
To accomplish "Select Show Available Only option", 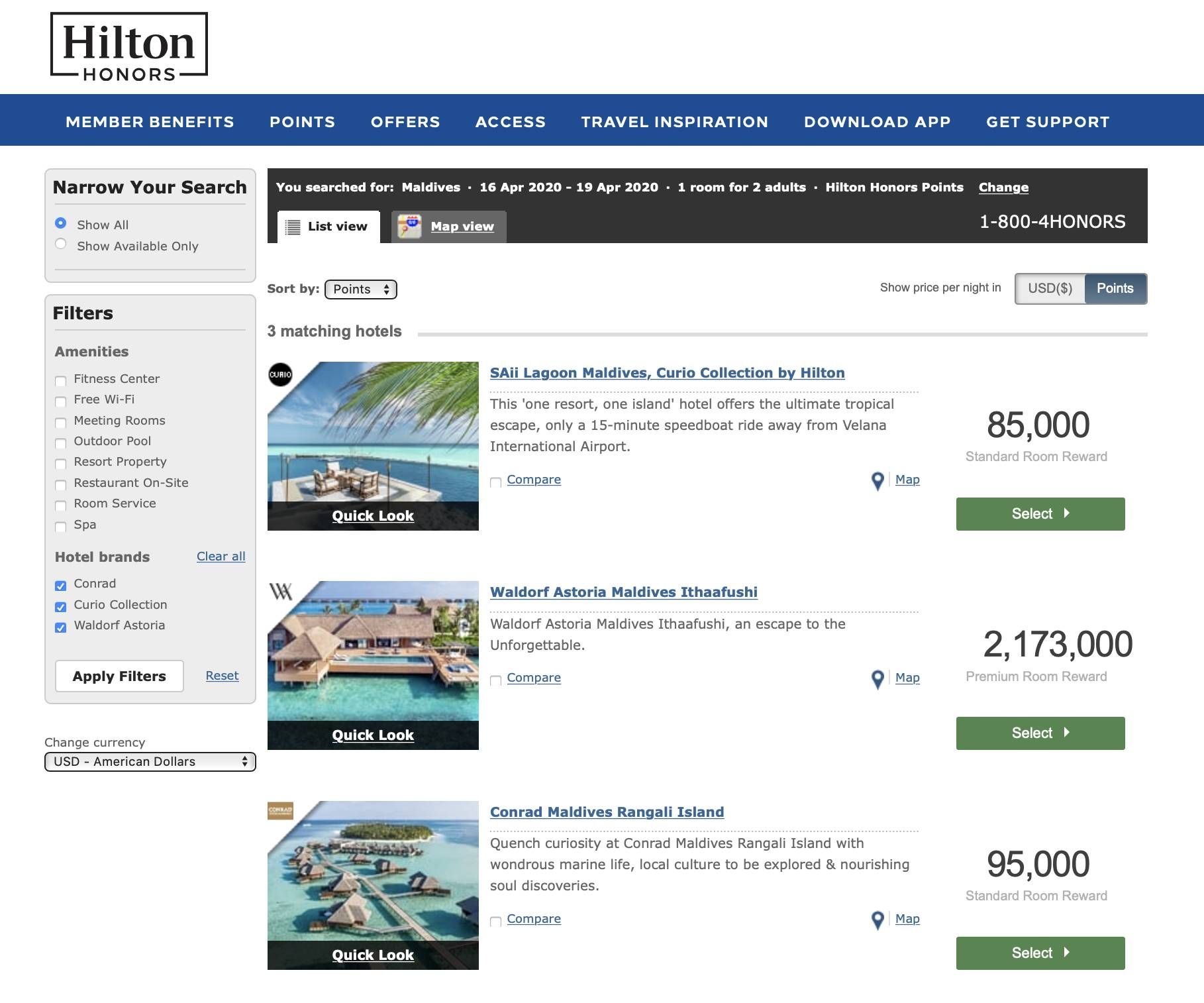I will (61, 244).
